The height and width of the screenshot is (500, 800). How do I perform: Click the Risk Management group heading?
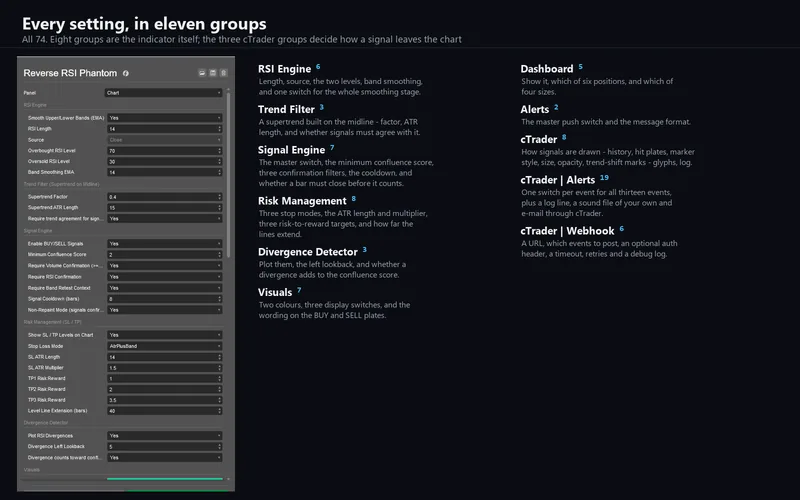point(302,201)
